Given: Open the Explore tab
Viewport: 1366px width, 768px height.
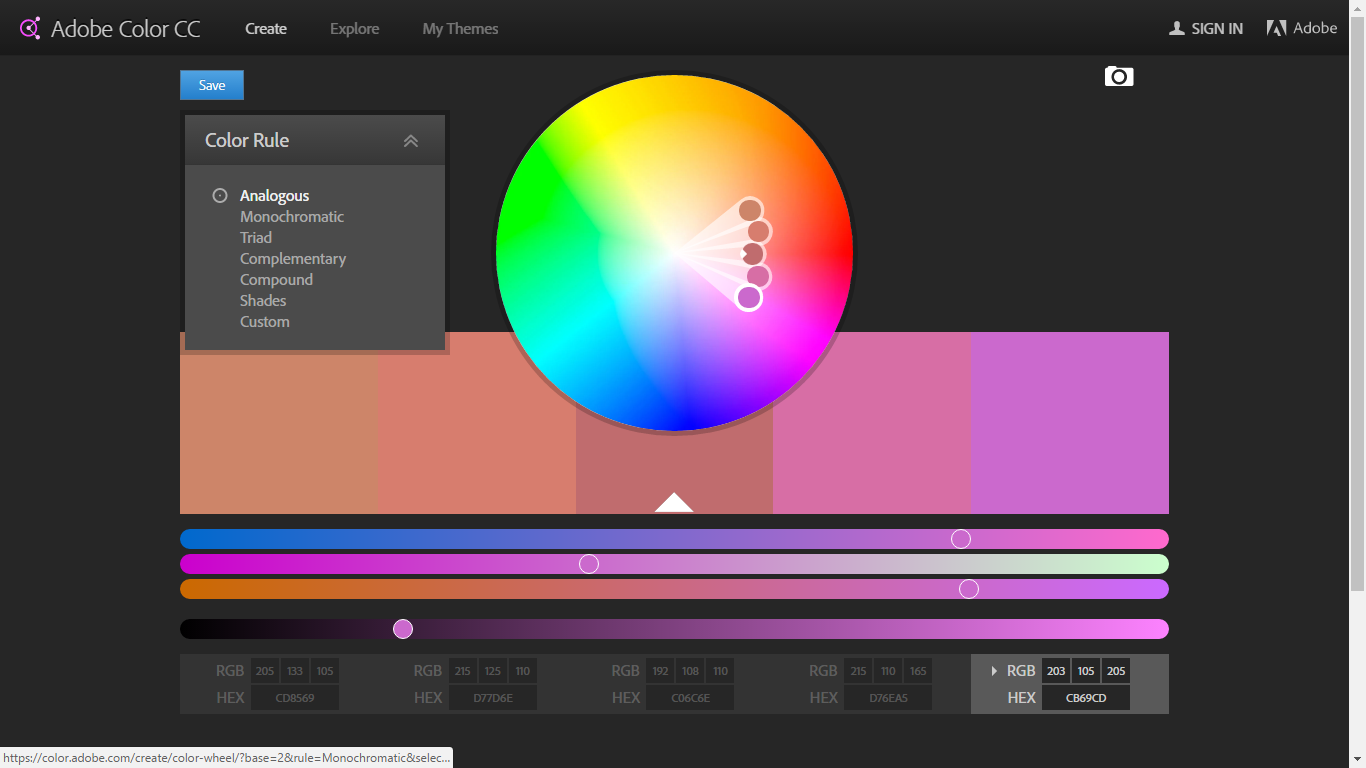Looking at the screenshot, I should coord(355,28).
